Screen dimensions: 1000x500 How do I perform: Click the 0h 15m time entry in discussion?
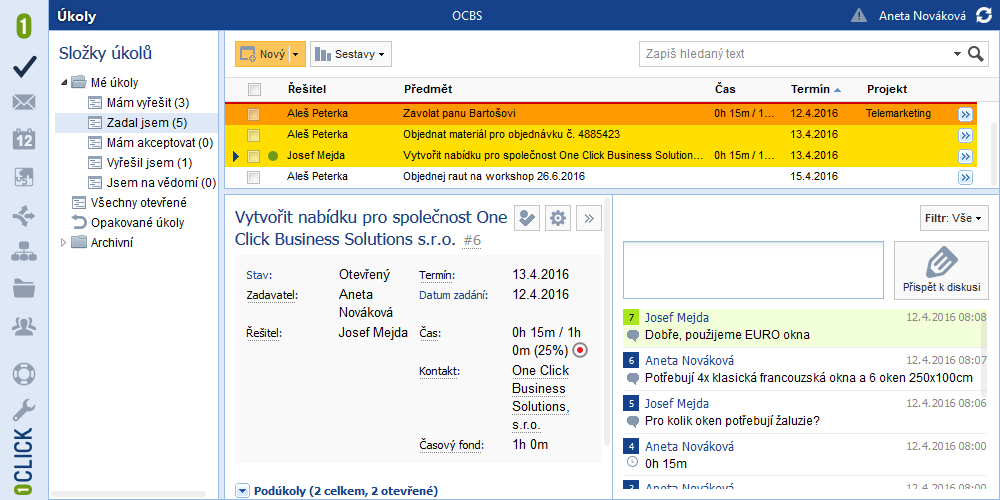(x=666, y=464)
